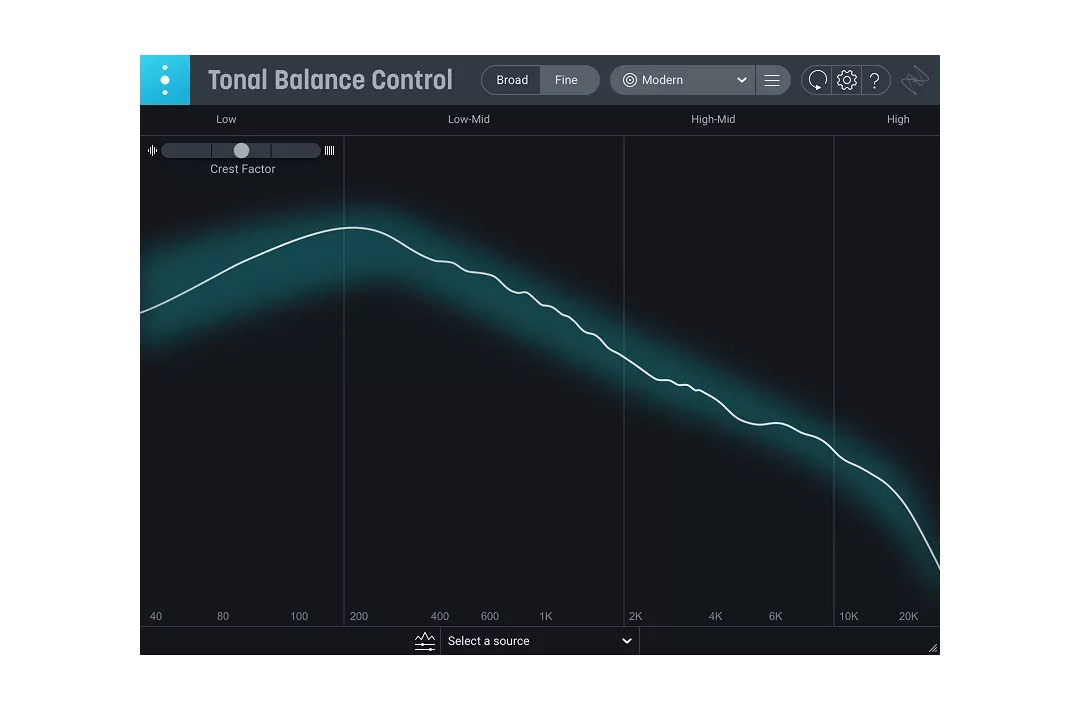The width and height of the screenshot is (1080, 710).
Task: Click the resize grip at bottom-right corner
Action: point(933,648)
